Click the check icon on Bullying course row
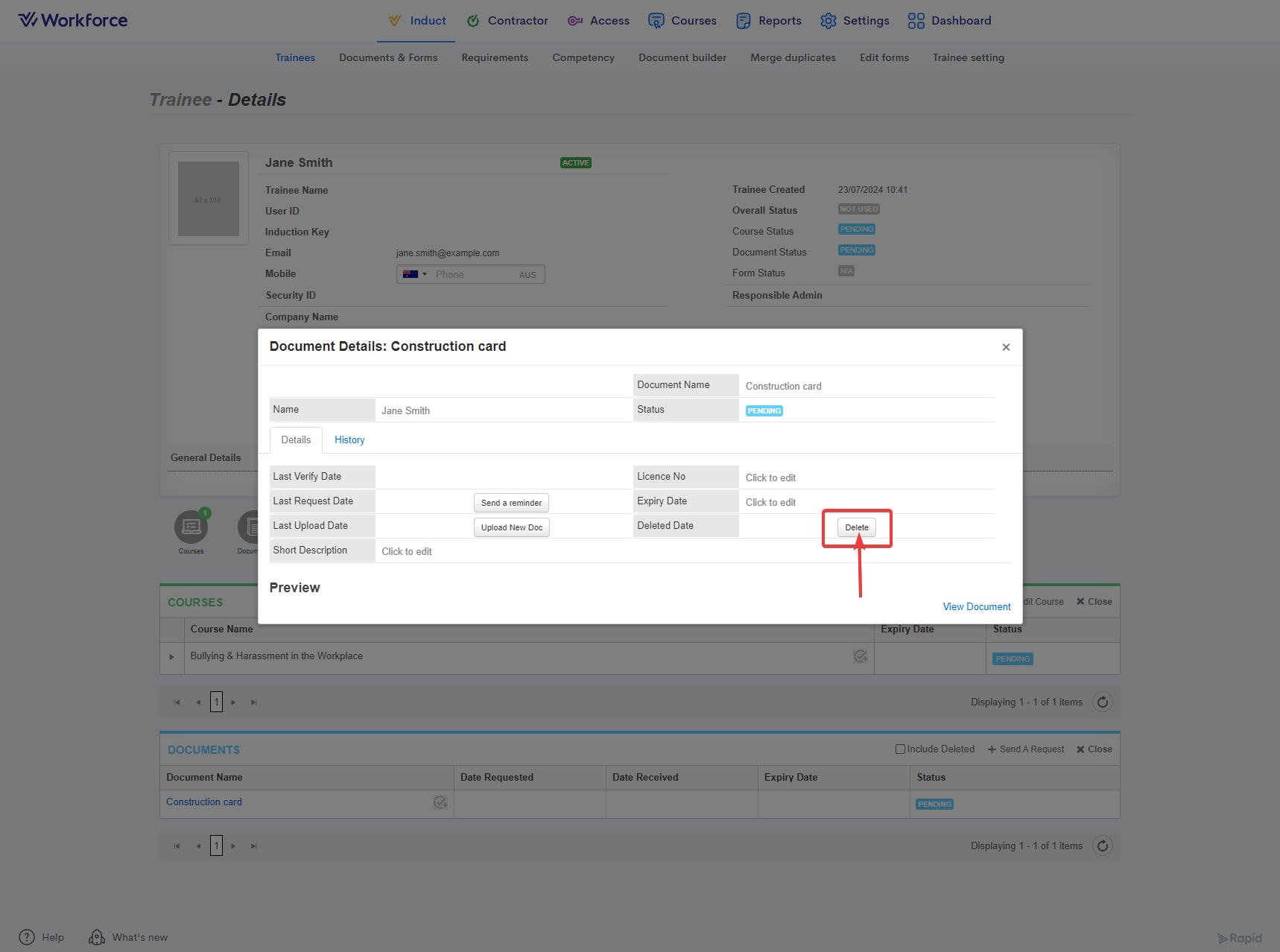Image resolution: width=1280 pixels, height=952 pixels. (x=861, y=656)
